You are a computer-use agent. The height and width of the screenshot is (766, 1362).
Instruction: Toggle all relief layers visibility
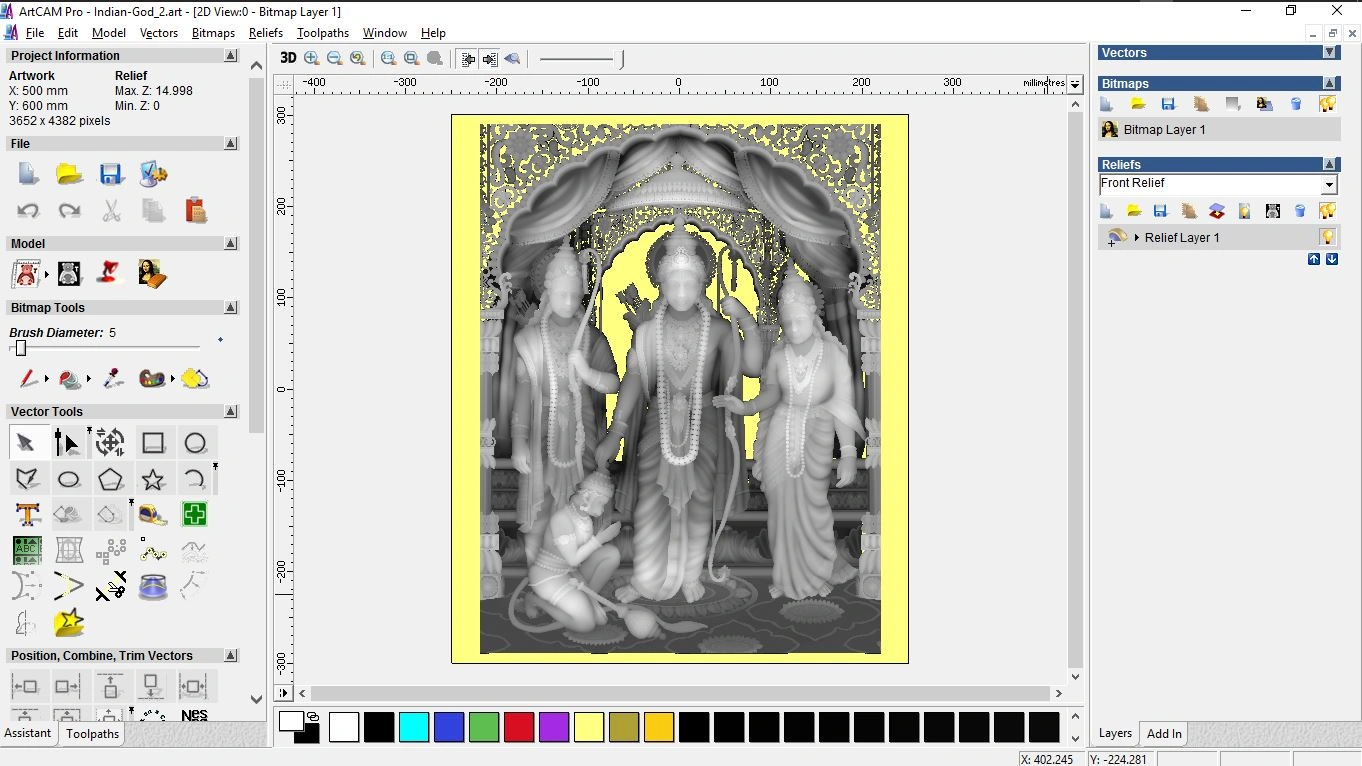[1328, 211]
